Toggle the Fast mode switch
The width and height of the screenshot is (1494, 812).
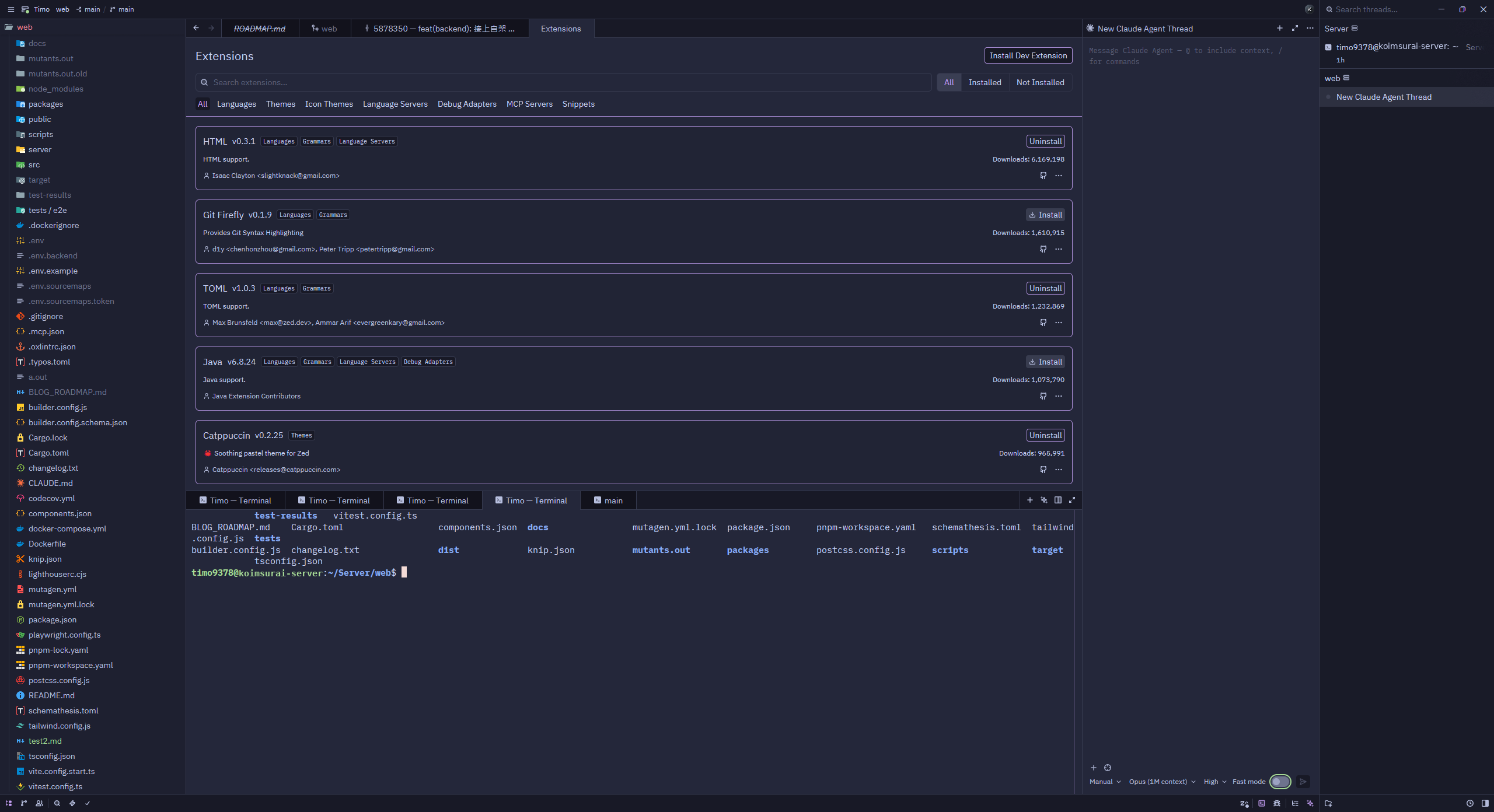(x=1280, y=782)
